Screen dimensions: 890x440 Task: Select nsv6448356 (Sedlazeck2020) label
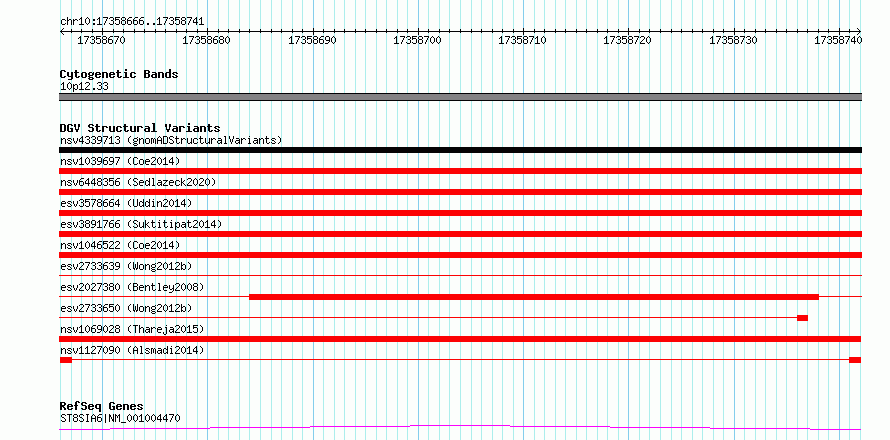pos(138,182)
